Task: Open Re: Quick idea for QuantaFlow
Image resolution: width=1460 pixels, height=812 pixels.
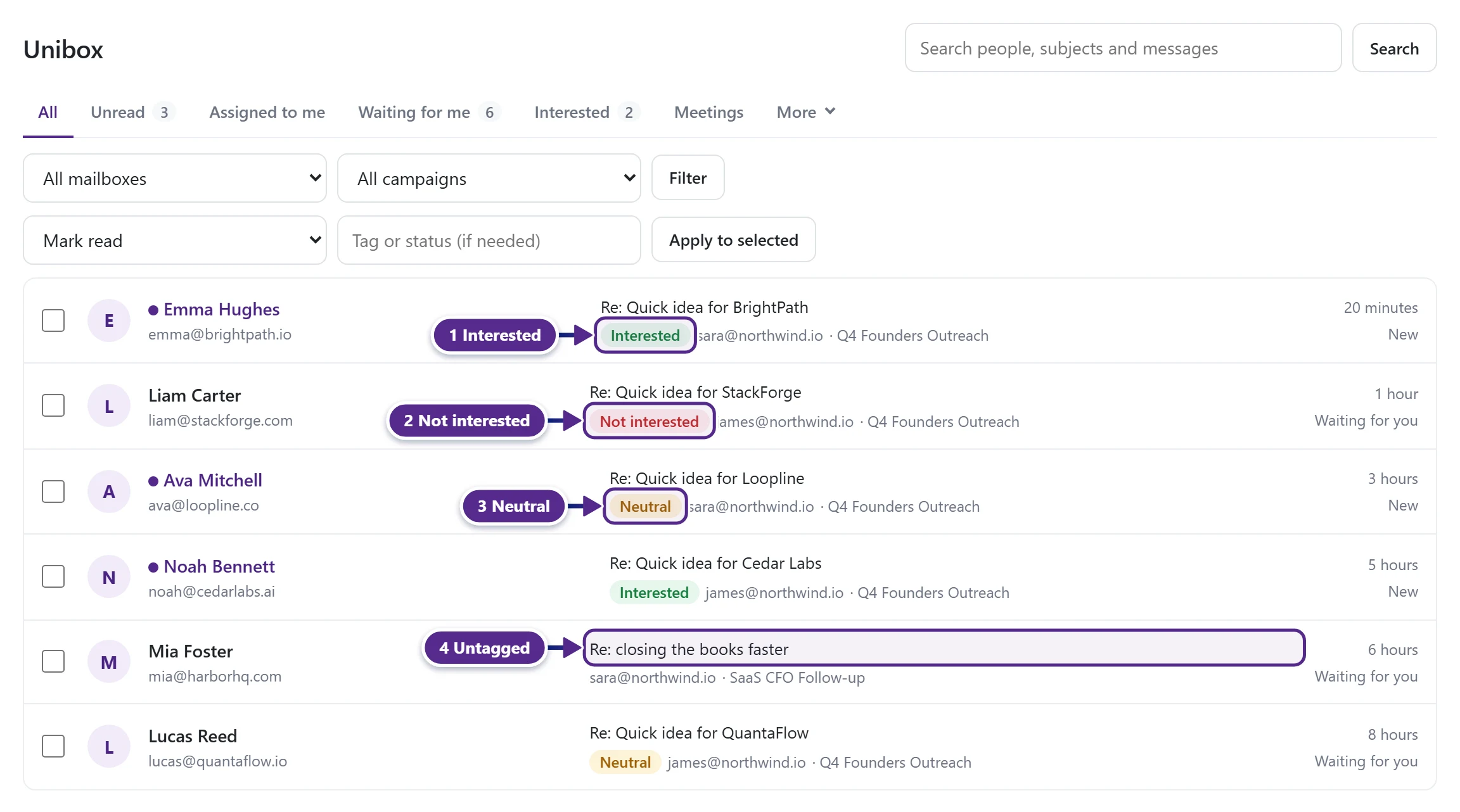Action: coord(699,733)
